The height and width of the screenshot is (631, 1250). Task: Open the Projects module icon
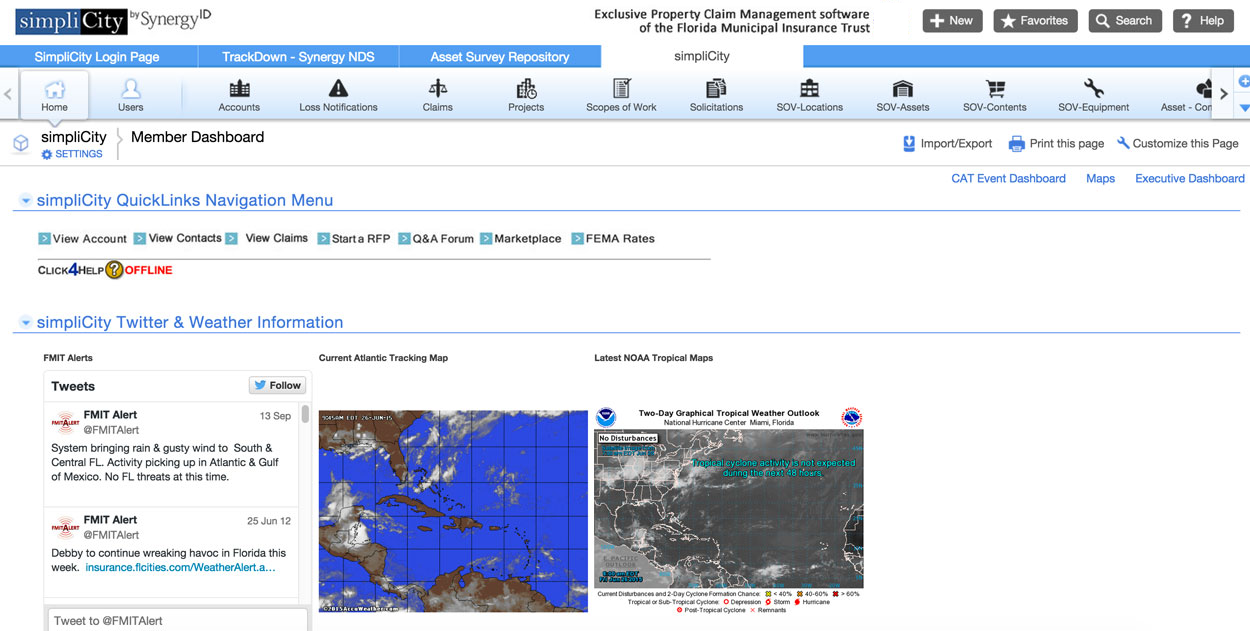(526, 89)
